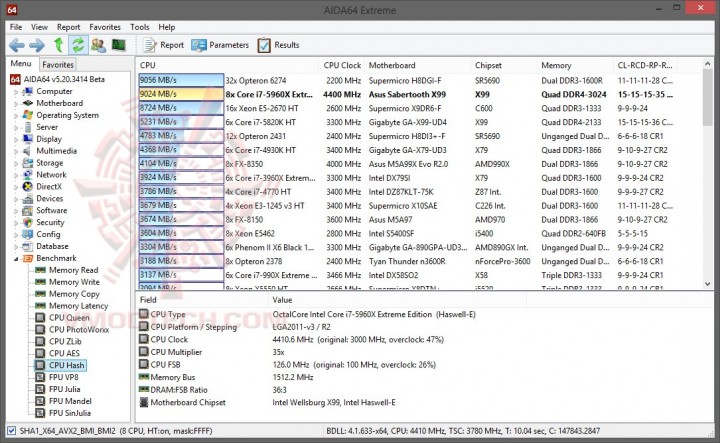Click the CL-RCD-RP-R column header
720x443 pixels.
(645, 65)
